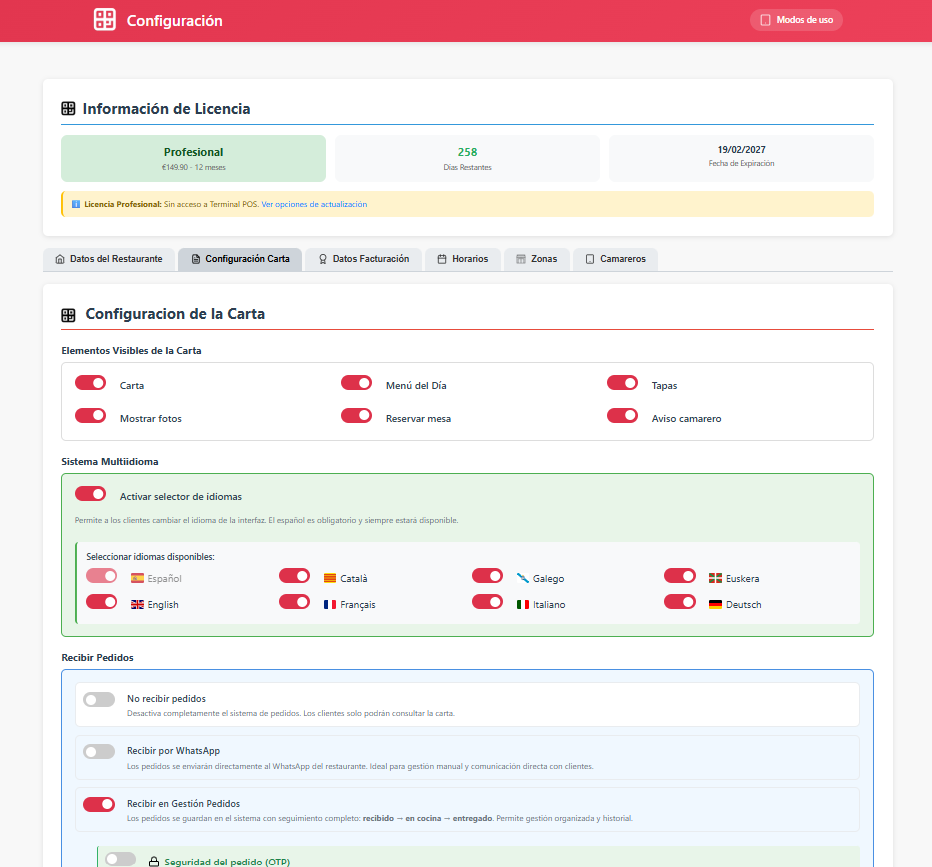Switch off Mostrar fotos
This screenshot has height=867, width=932.
coord(90,415)
